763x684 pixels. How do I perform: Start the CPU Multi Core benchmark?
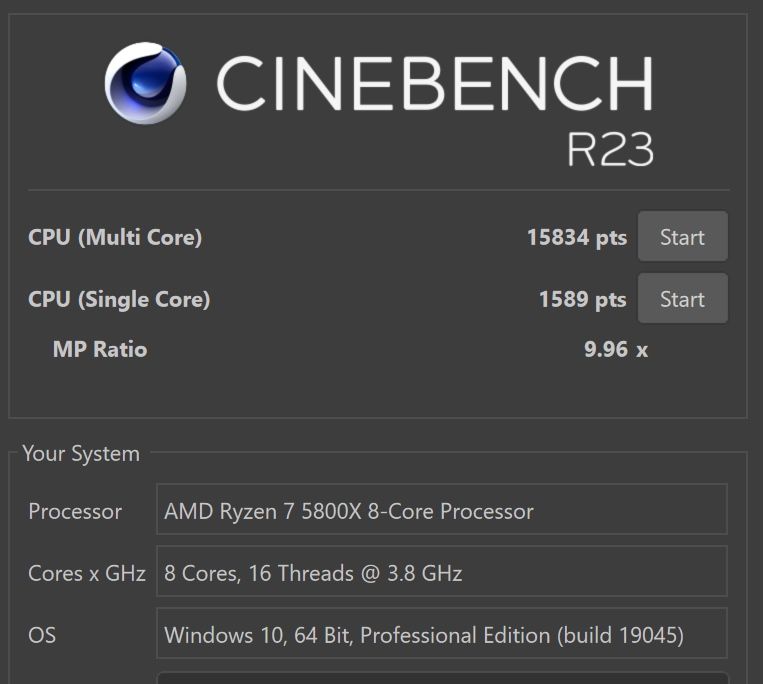(682, 237)
